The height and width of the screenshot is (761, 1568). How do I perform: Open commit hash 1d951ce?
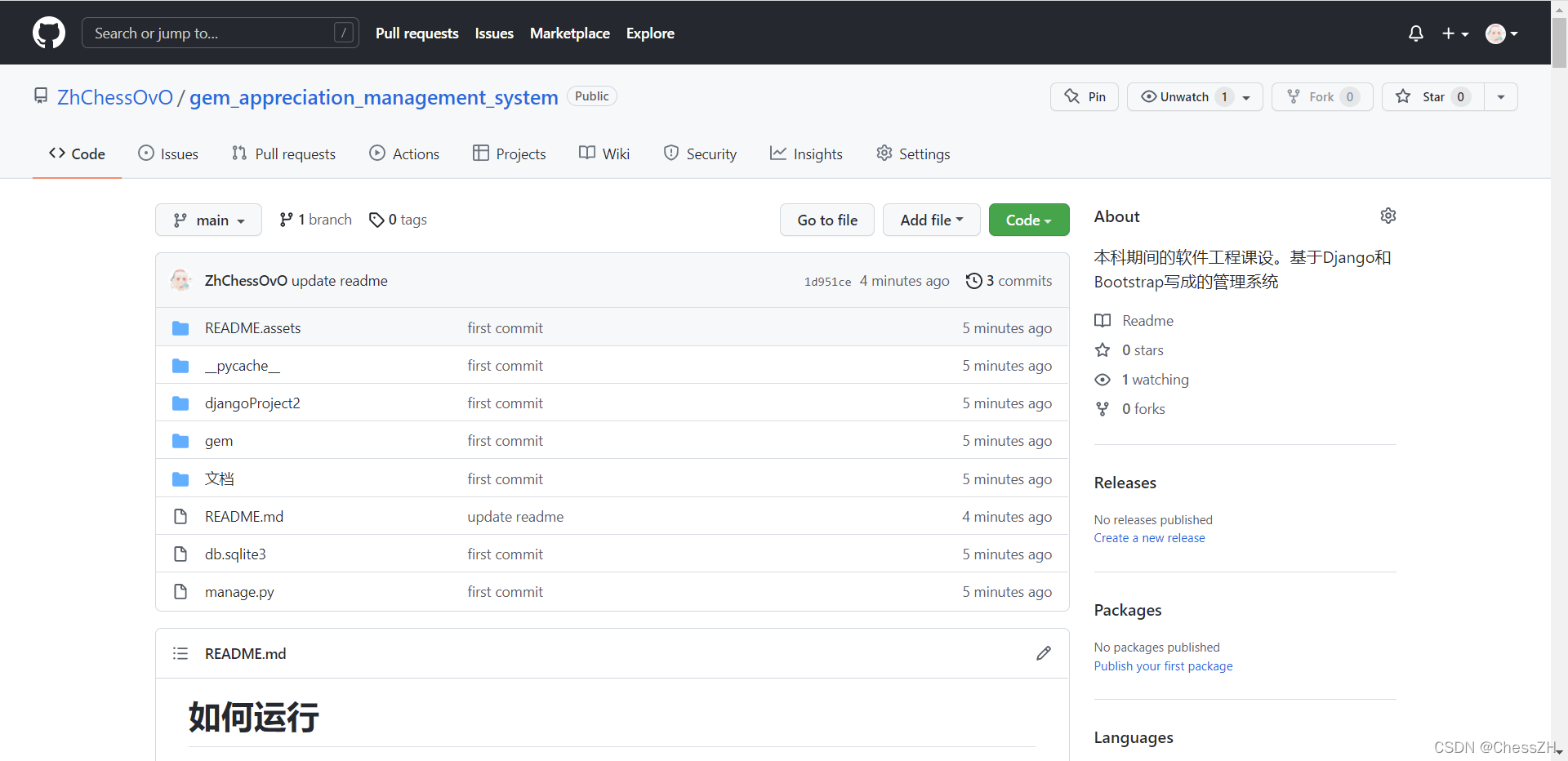coord(827,282)
